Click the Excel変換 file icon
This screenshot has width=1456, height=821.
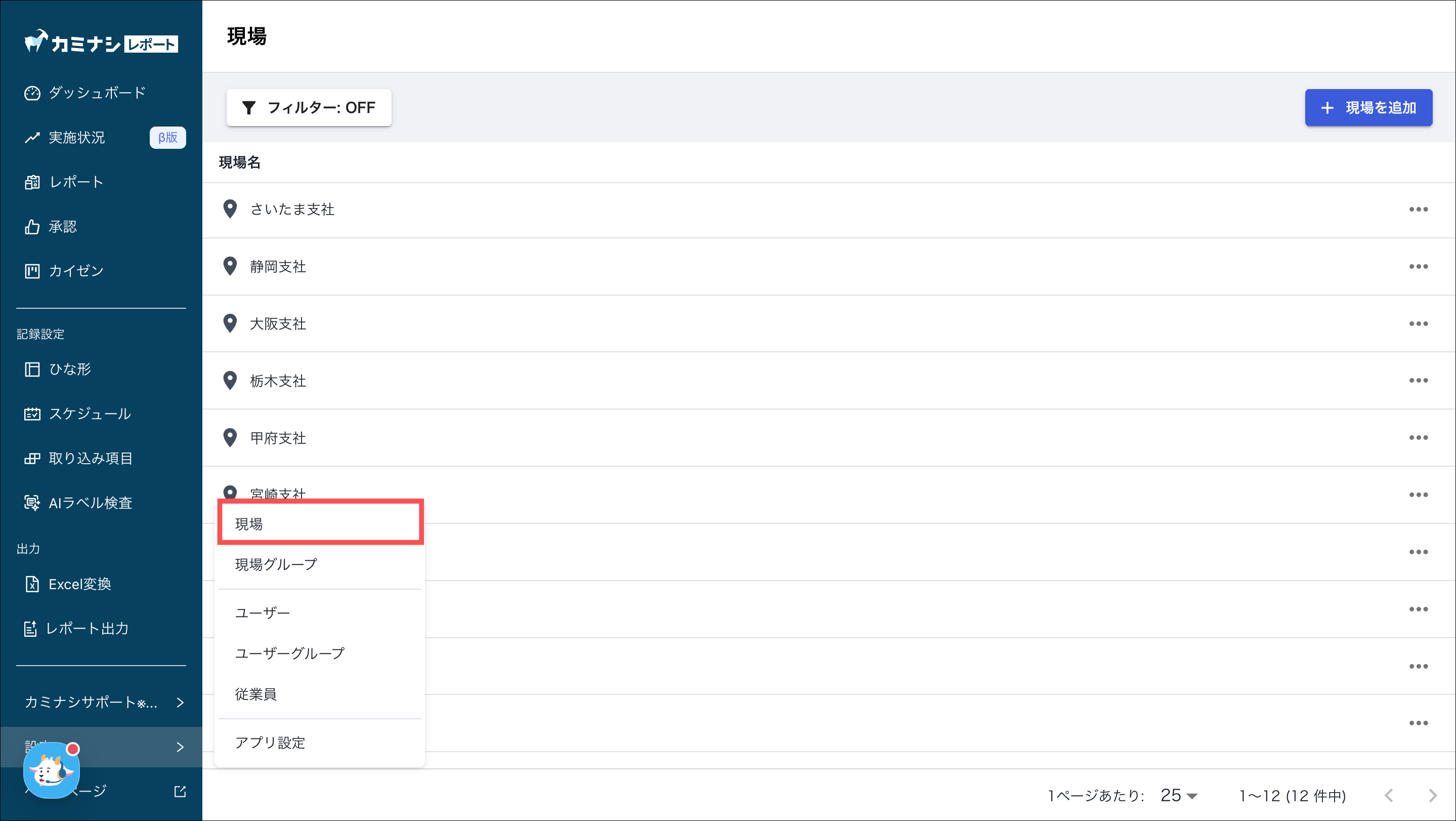tap(32, 584)
